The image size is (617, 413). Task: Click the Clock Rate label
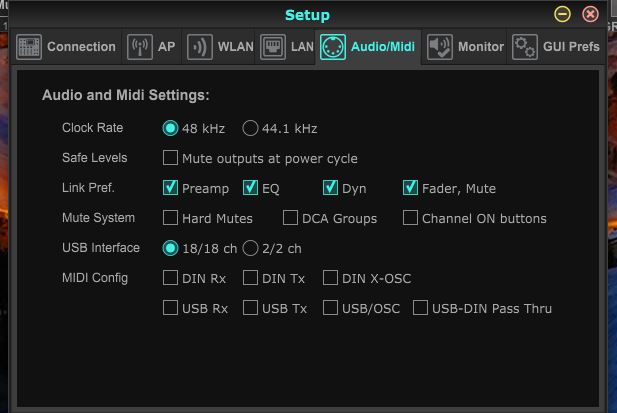tap(92, 128)
